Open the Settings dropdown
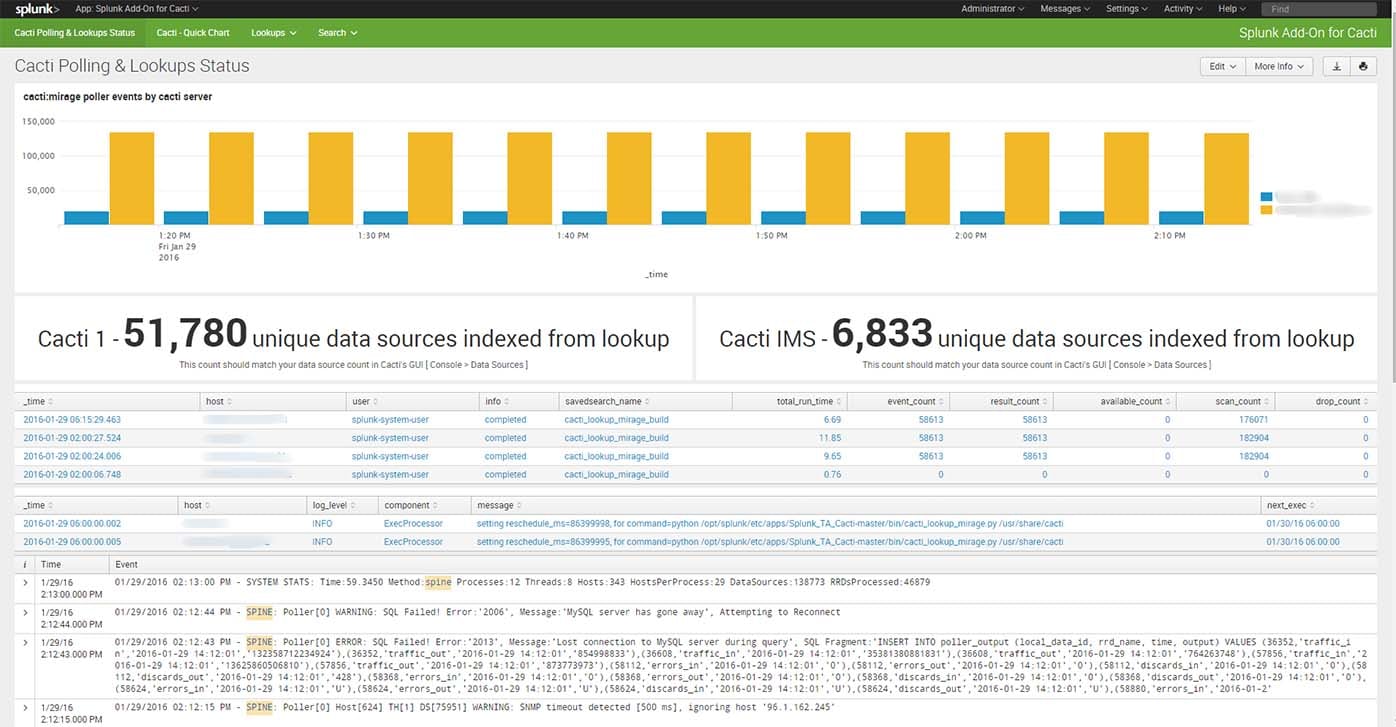Image resolution: width=1396 pixels, height=727 pixels. [x=1127, y=9]
